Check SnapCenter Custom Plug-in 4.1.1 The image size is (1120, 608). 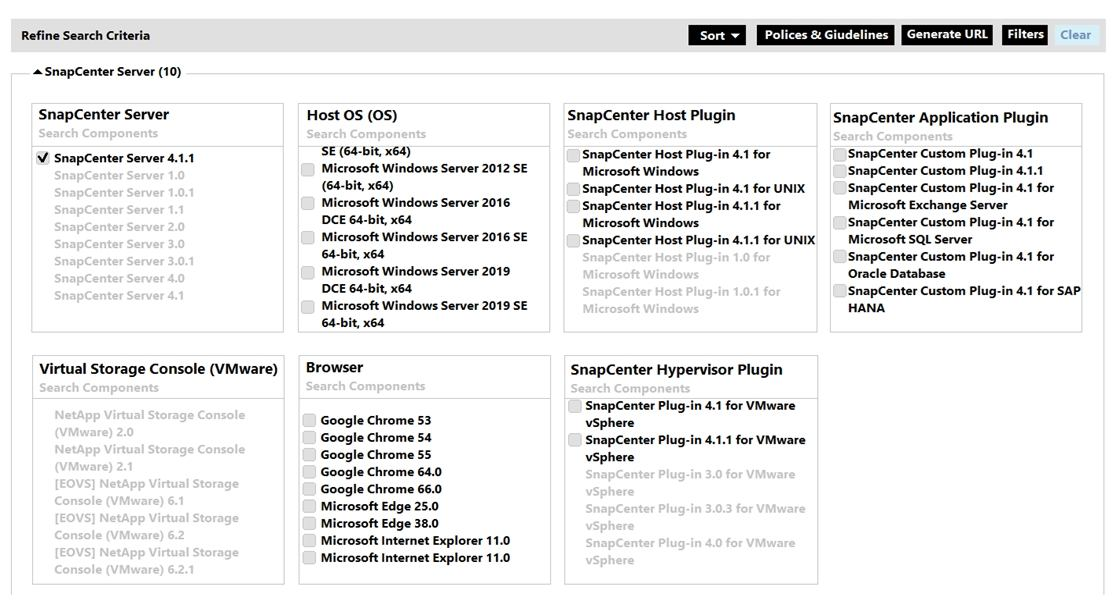(x=840, y=171)
